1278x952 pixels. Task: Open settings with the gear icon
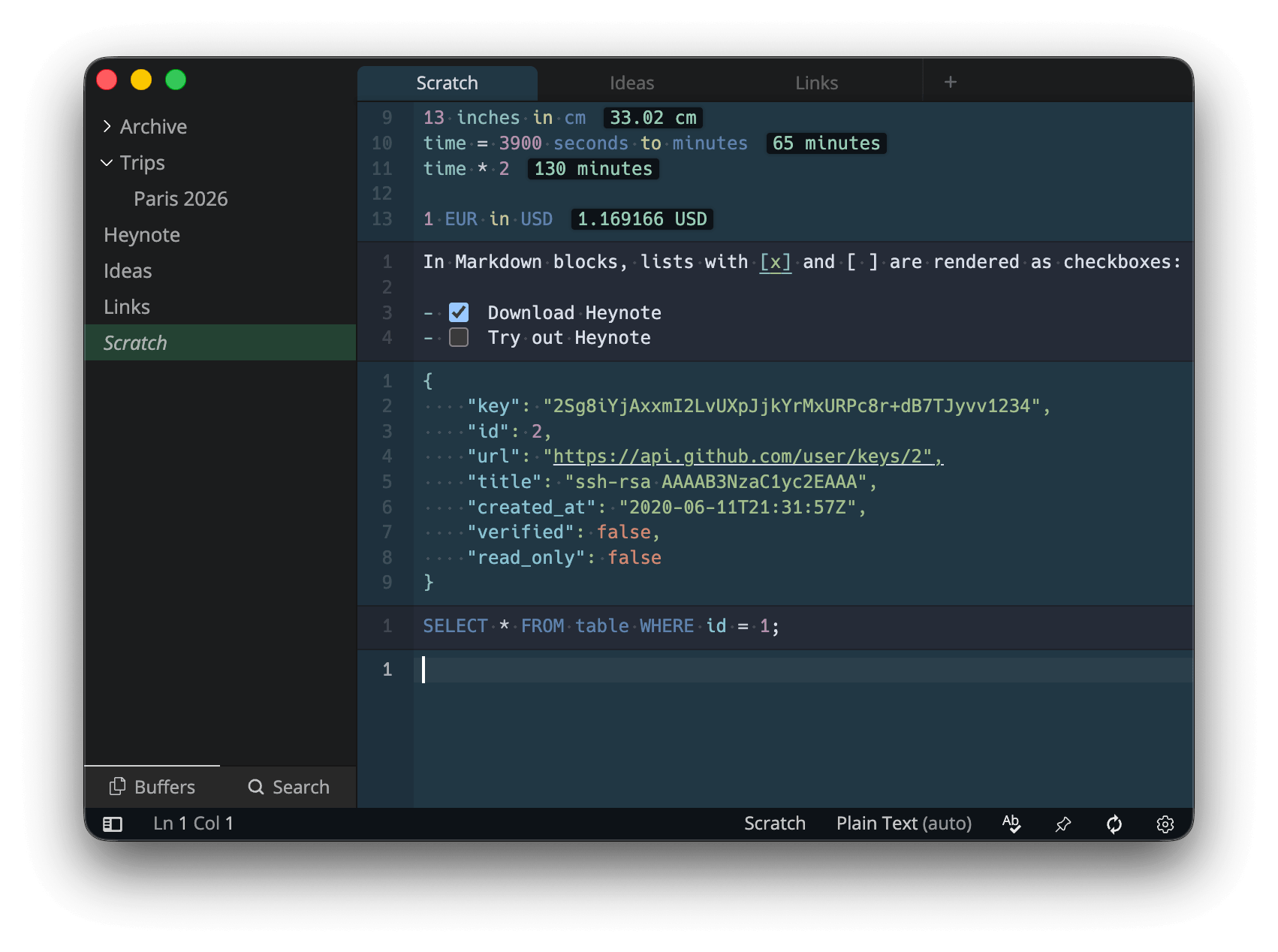coord(1165,824)
